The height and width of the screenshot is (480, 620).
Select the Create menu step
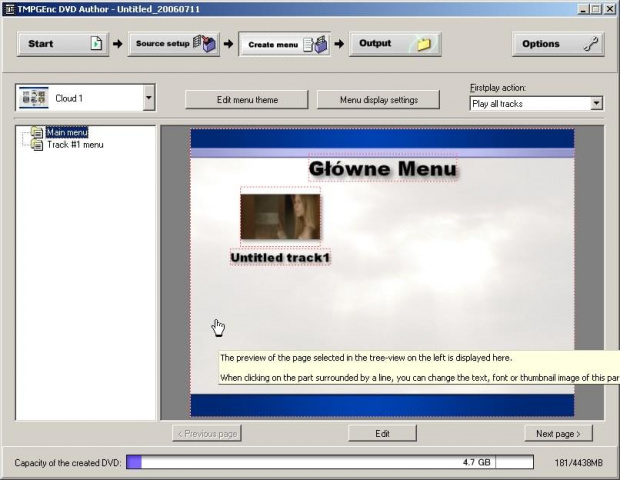(284, 44)
